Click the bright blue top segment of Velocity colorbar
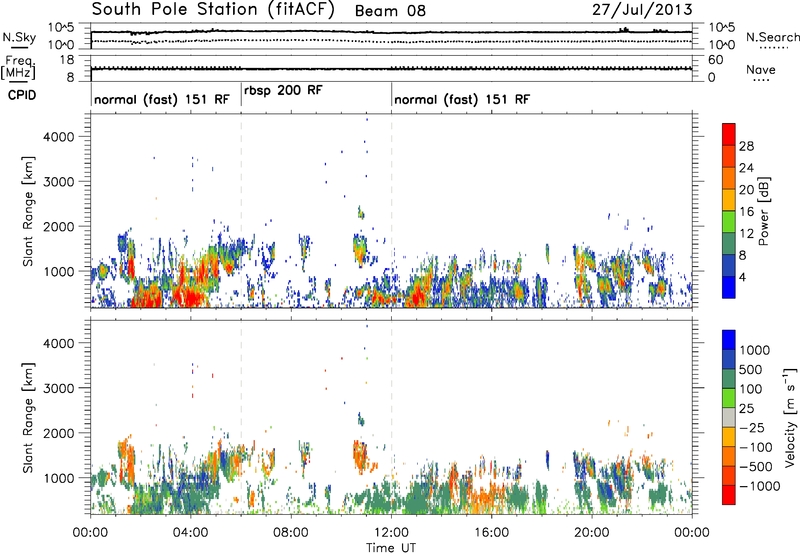800x554 pixels. [x=729, y=340]
